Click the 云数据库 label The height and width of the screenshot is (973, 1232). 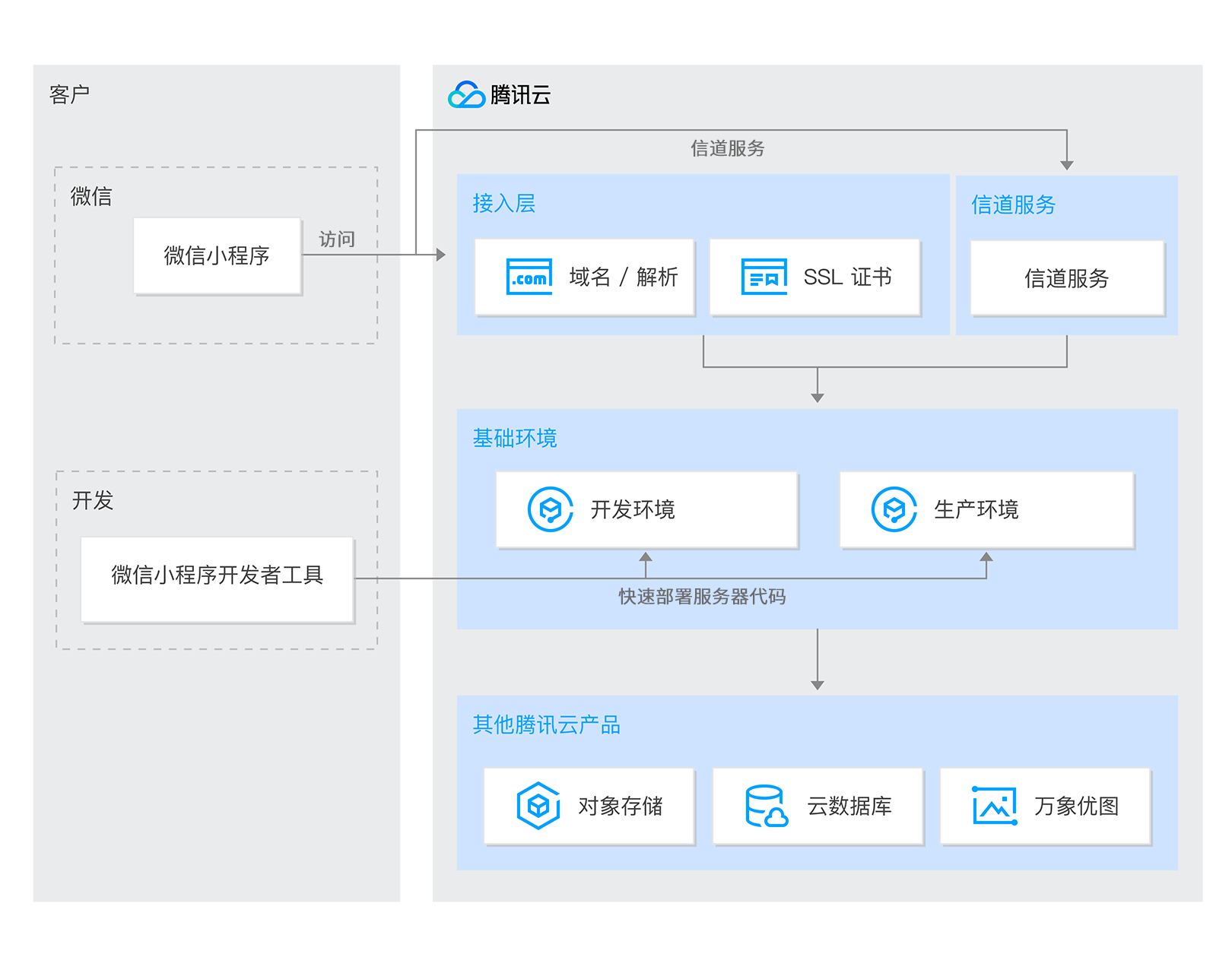click(x=849, y=806)
